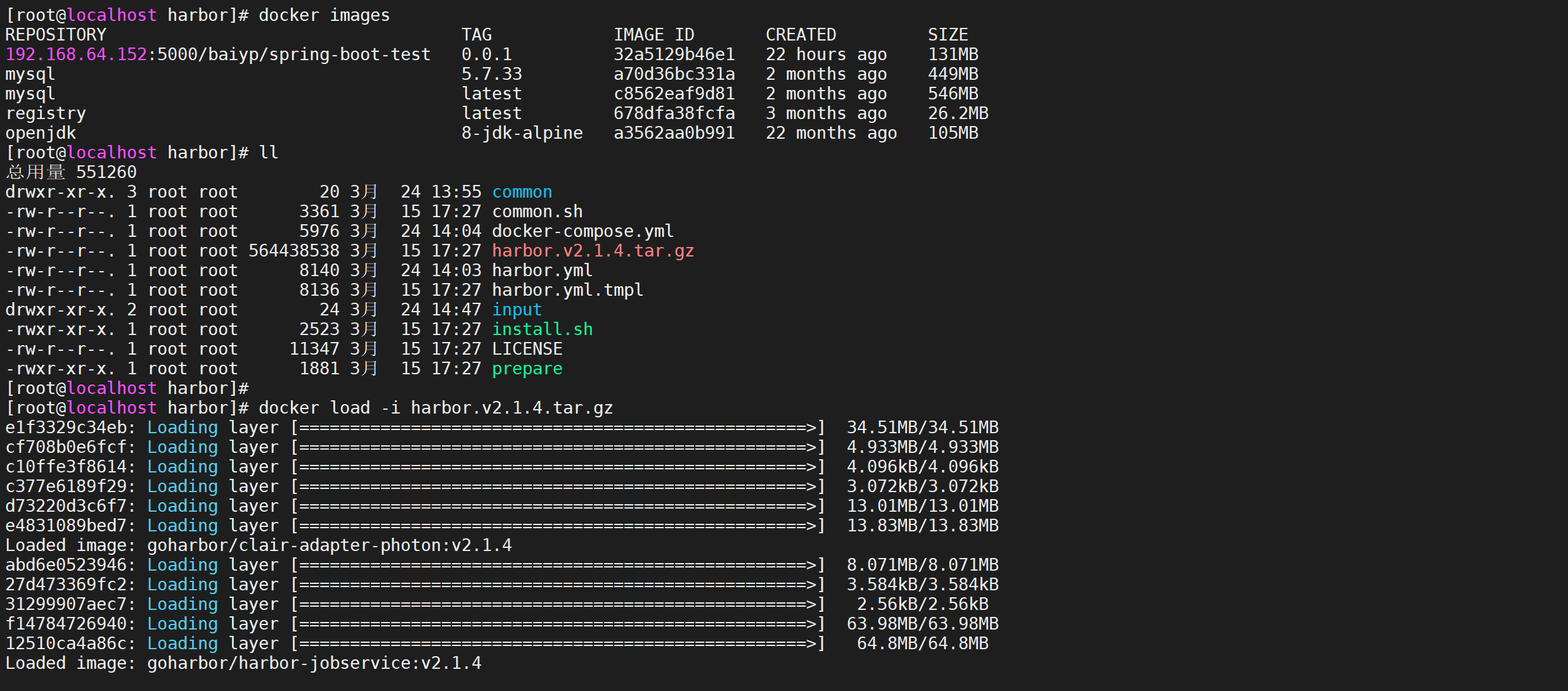Click the harbor.yml.tmpl filename
The width and height of the screenshot is (1568, 691).
[x=567, y=290]
